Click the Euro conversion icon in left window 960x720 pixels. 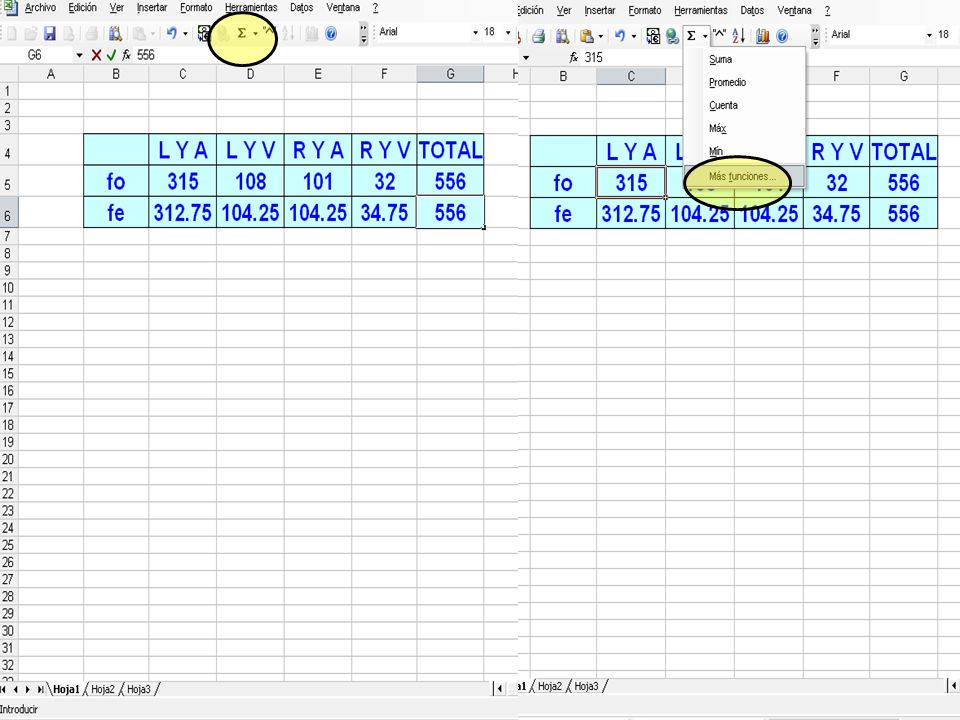point(204,34)
